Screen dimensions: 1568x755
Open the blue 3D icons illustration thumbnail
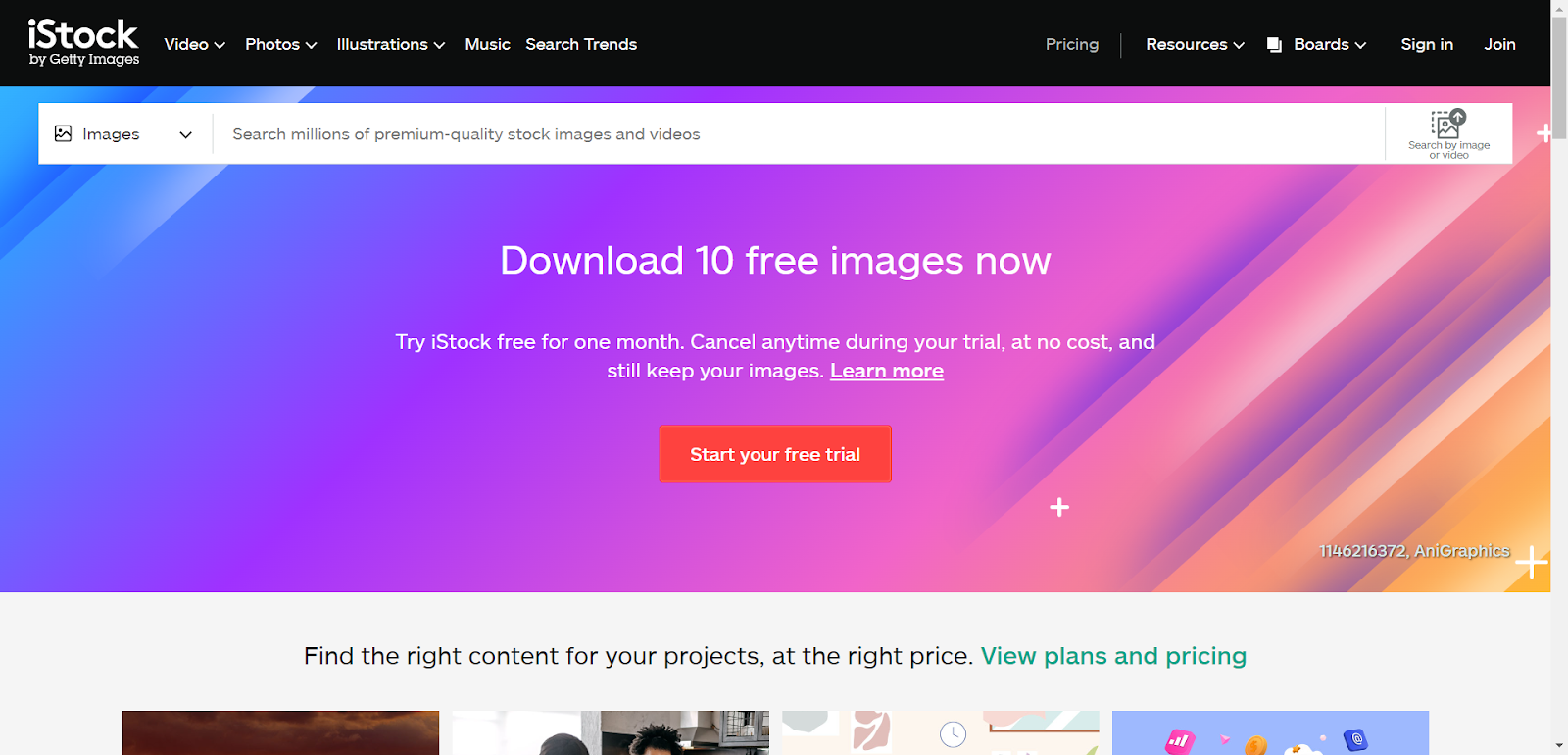(1270, 732)
